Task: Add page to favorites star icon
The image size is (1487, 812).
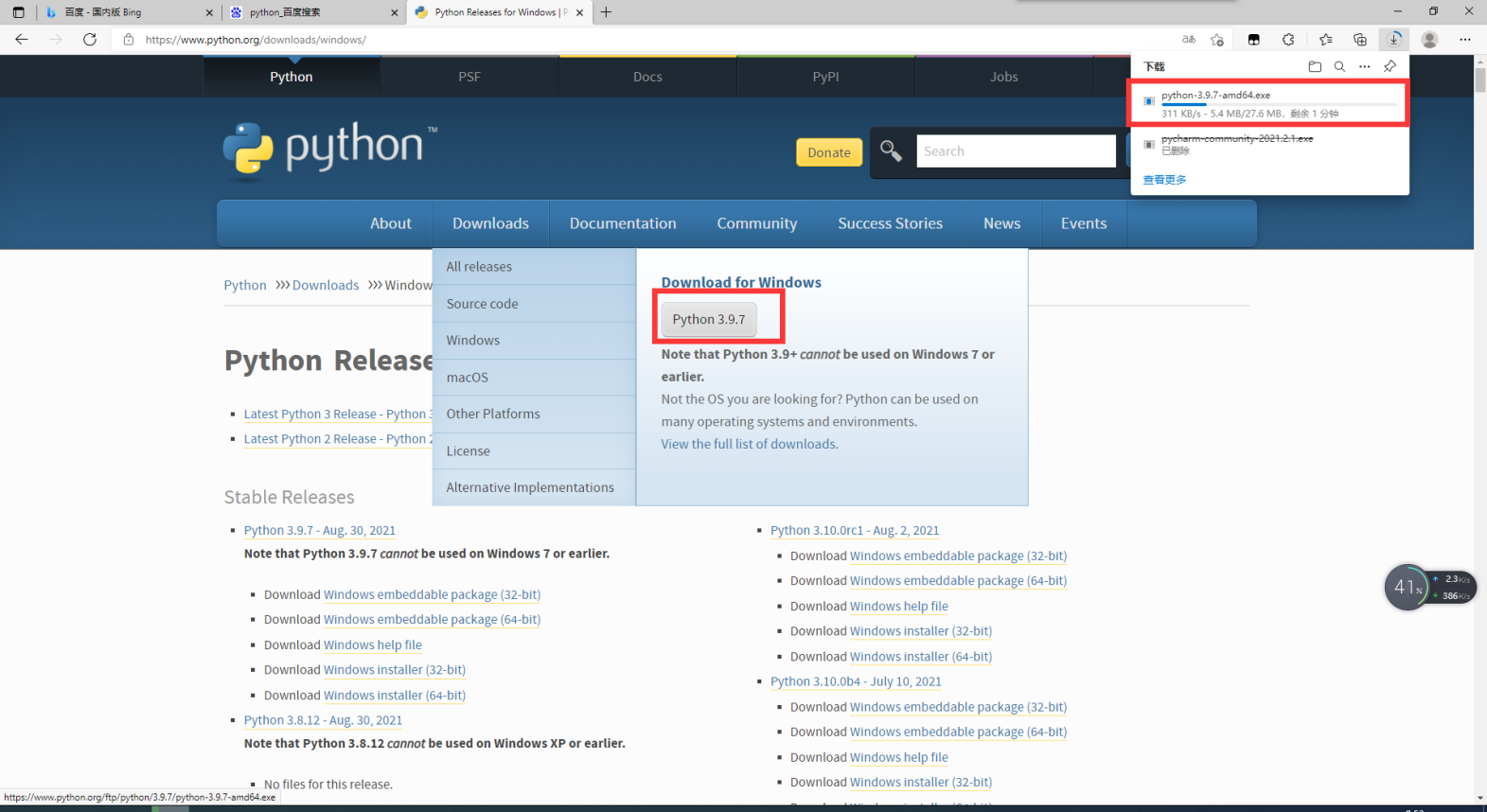Action: click(x=1217, y=39)
